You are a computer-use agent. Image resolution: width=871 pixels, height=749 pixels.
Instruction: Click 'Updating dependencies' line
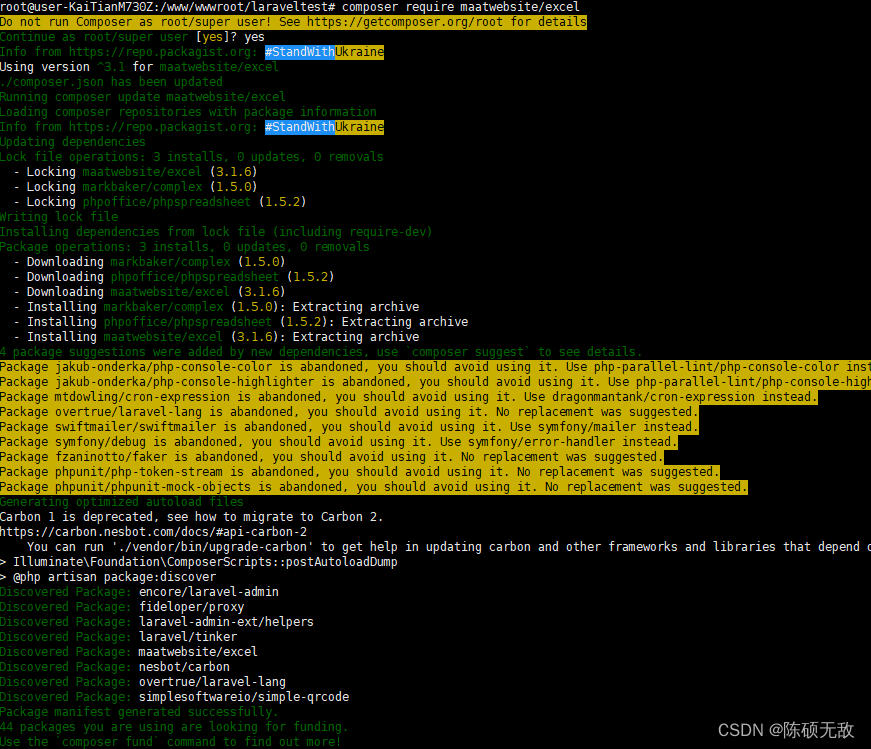(x=73, y=142)
